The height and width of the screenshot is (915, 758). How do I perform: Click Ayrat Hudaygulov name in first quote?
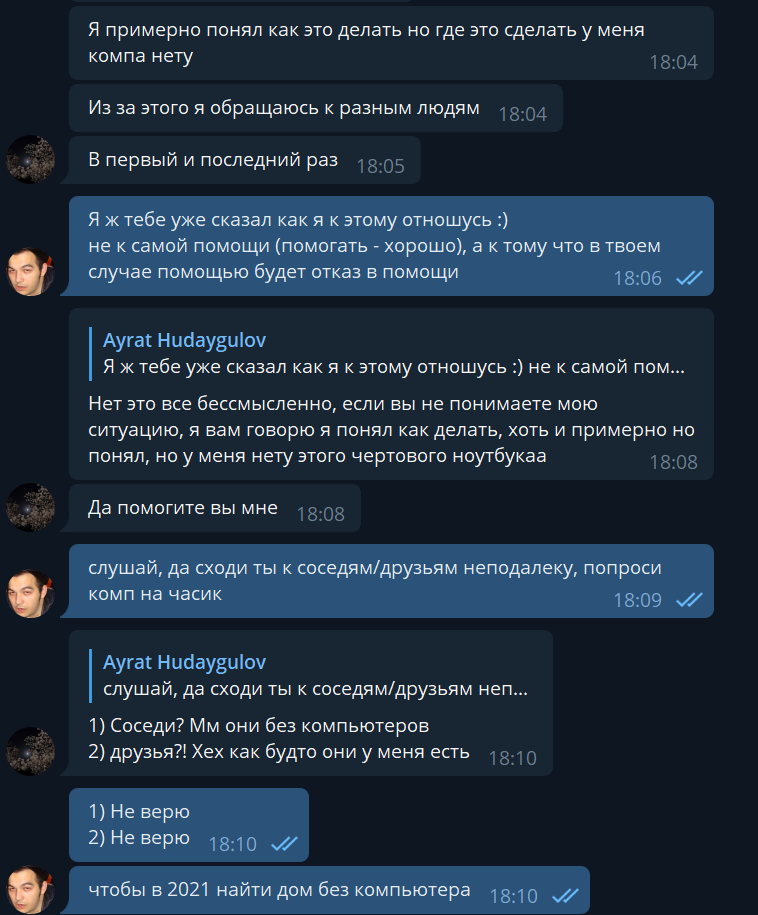pos(184,340)
